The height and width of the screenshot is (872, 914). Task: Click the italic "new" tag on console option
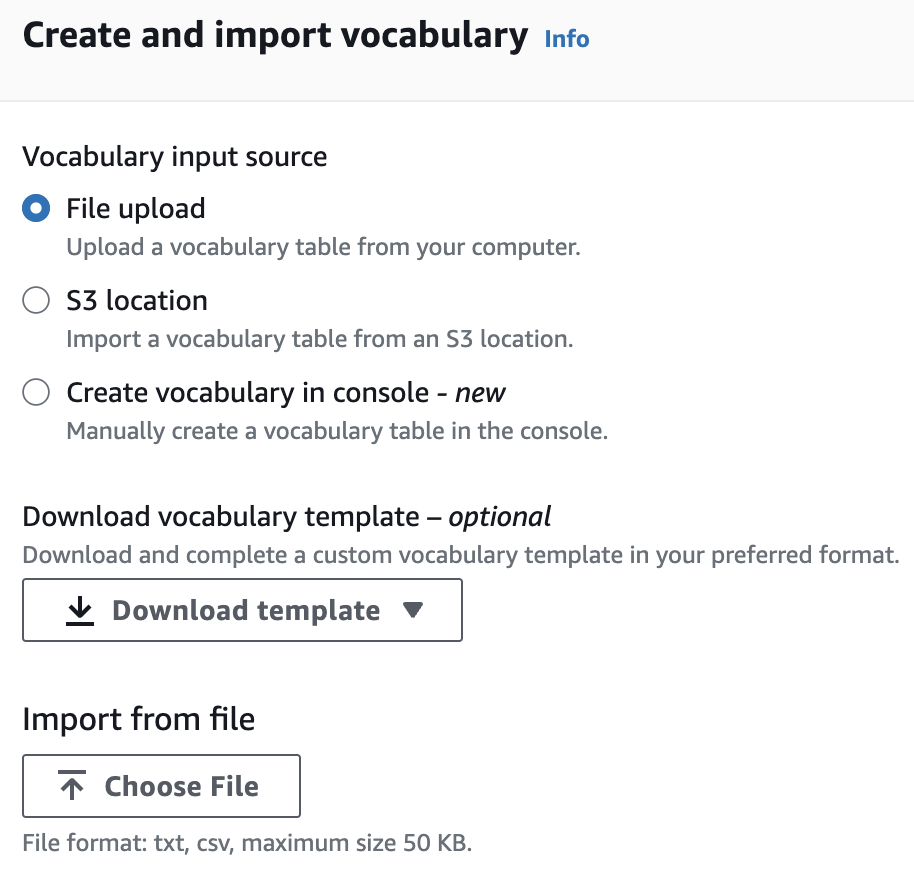[x=480, y=393]
